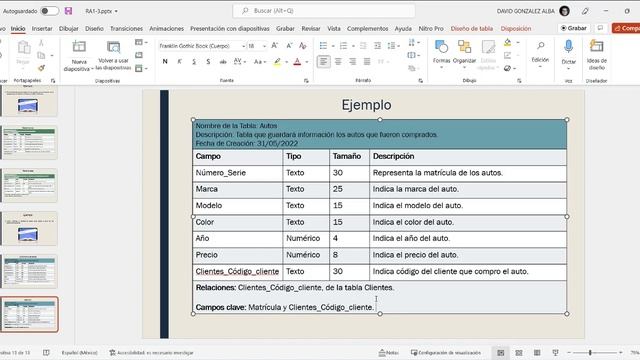Click the zoom slider handle
The width and height of the screenshot is (640, 360).
(590, 353)
